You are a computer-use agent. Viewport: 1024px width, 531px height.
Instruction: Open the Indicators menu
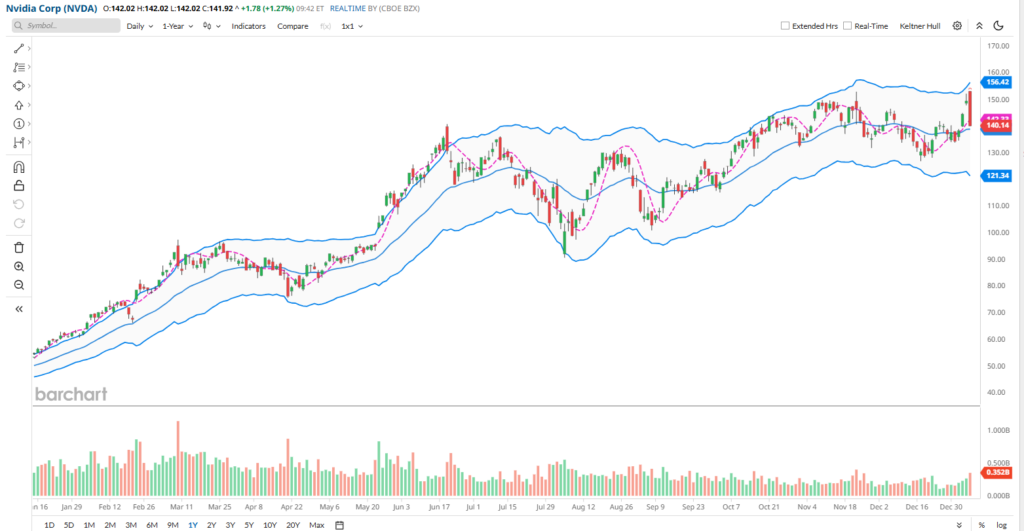[x=249, y=26]
